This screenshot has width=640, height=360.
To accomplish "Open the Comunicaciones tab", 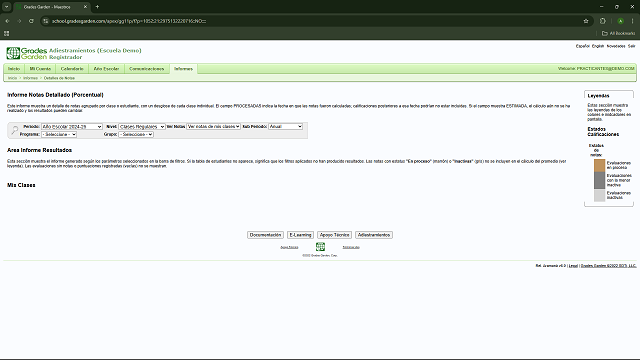I will coord(147,69).
